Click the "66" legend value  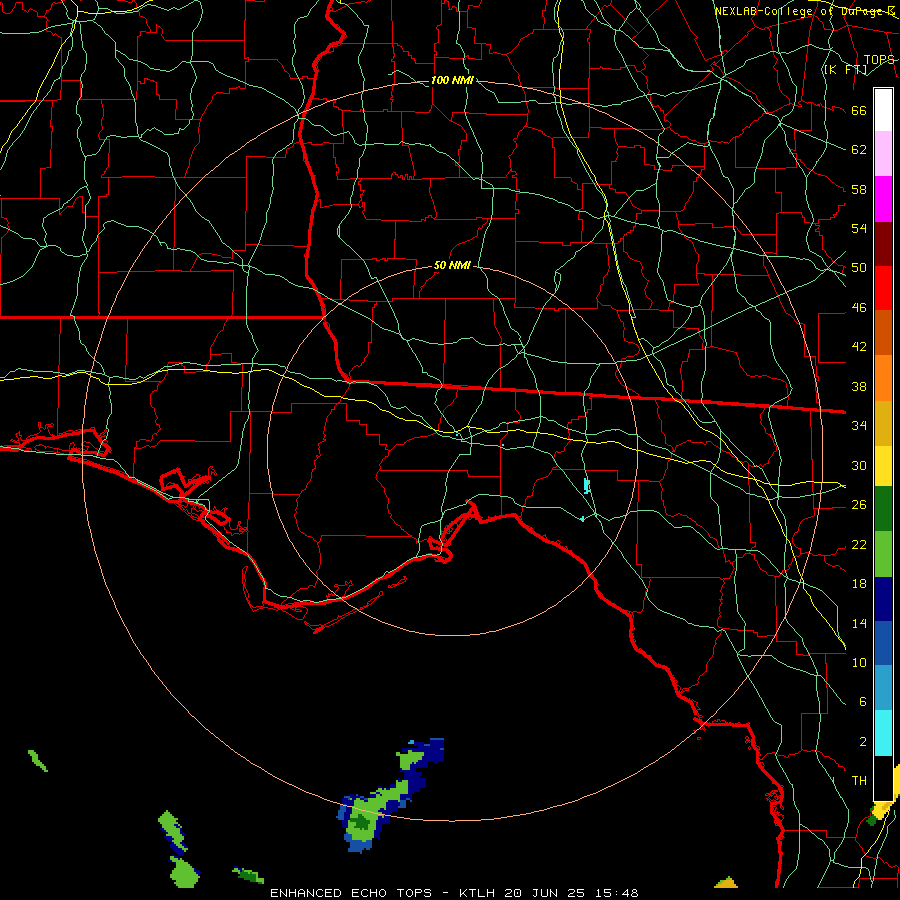point(859,110)
